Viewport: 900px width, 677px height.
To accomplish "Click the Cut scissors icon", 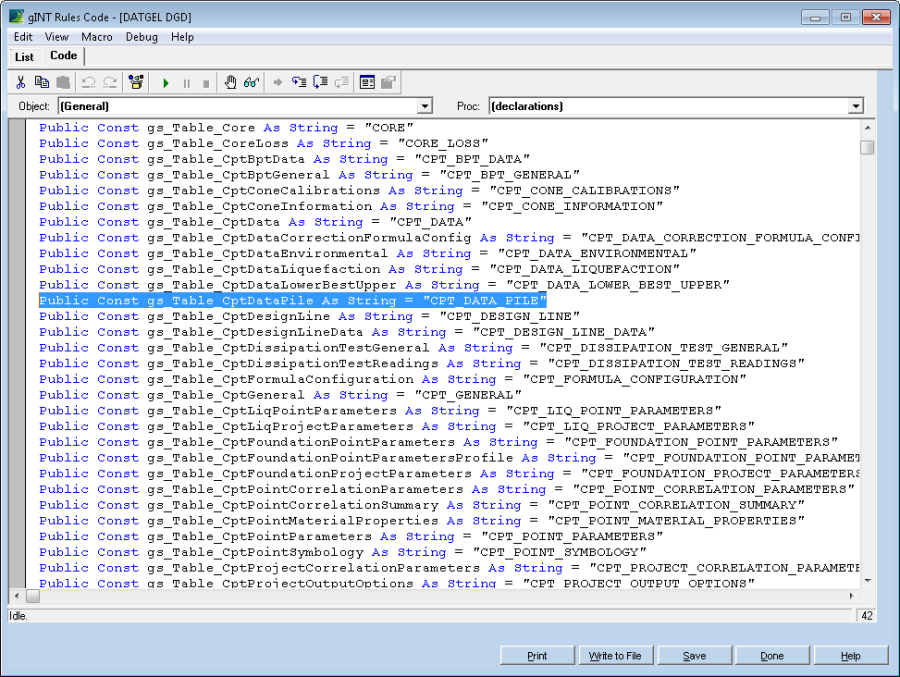I will 20,83.
